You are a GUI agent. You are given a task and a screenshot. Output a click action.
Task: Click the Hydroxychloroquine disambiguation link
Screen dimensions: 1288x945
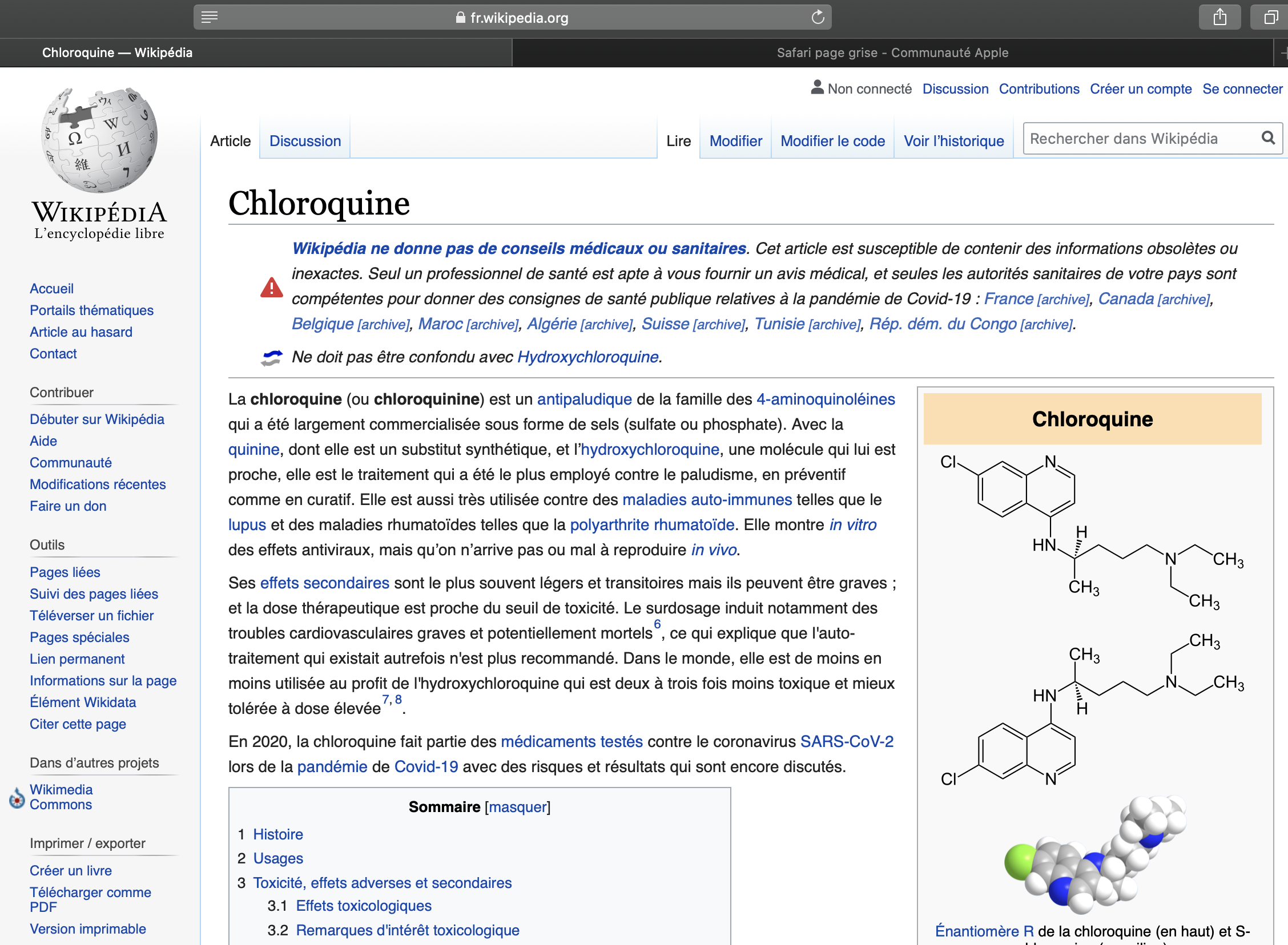click(587, 357)
